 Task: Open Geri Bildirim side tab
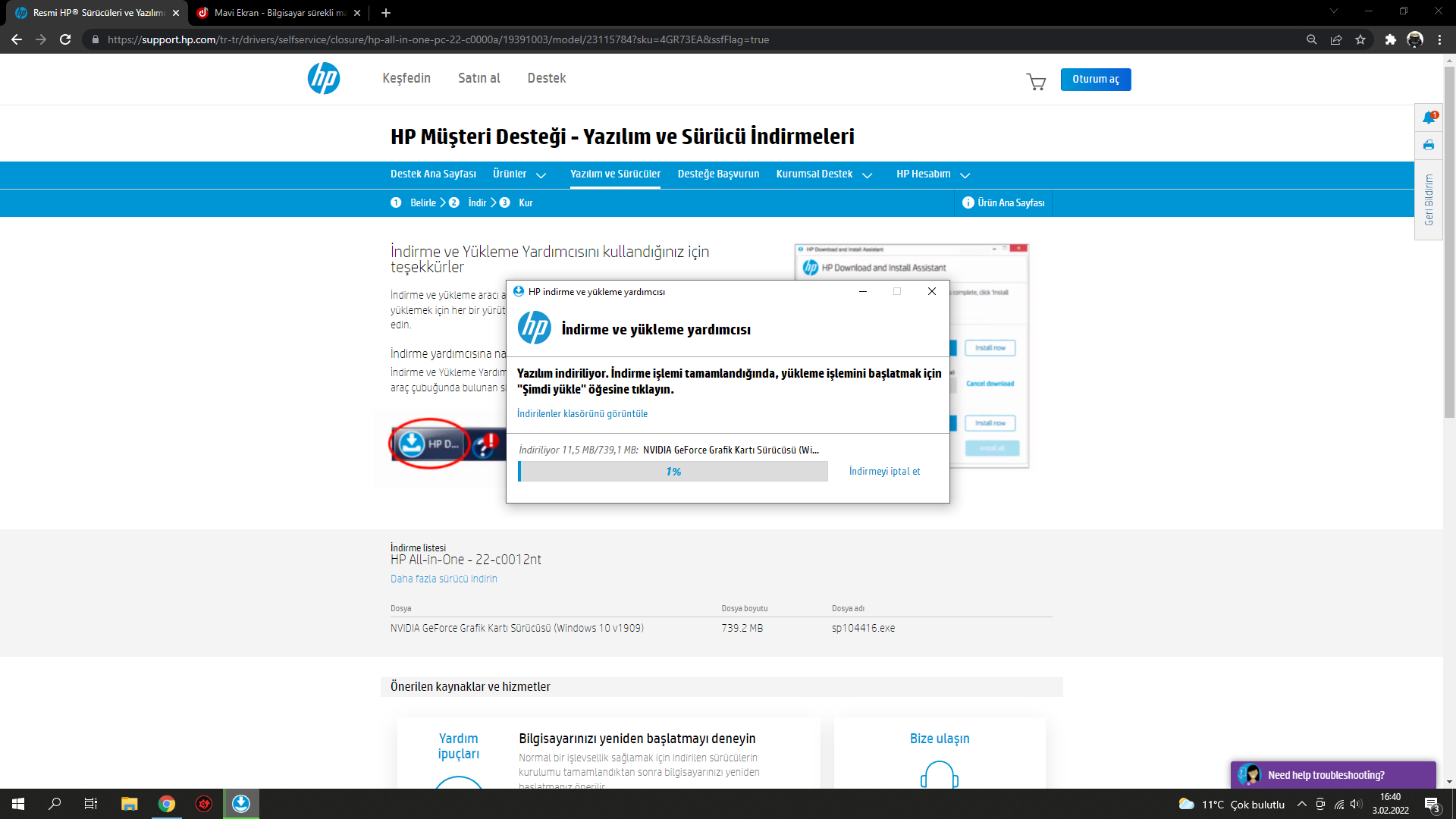point(1429,200)
